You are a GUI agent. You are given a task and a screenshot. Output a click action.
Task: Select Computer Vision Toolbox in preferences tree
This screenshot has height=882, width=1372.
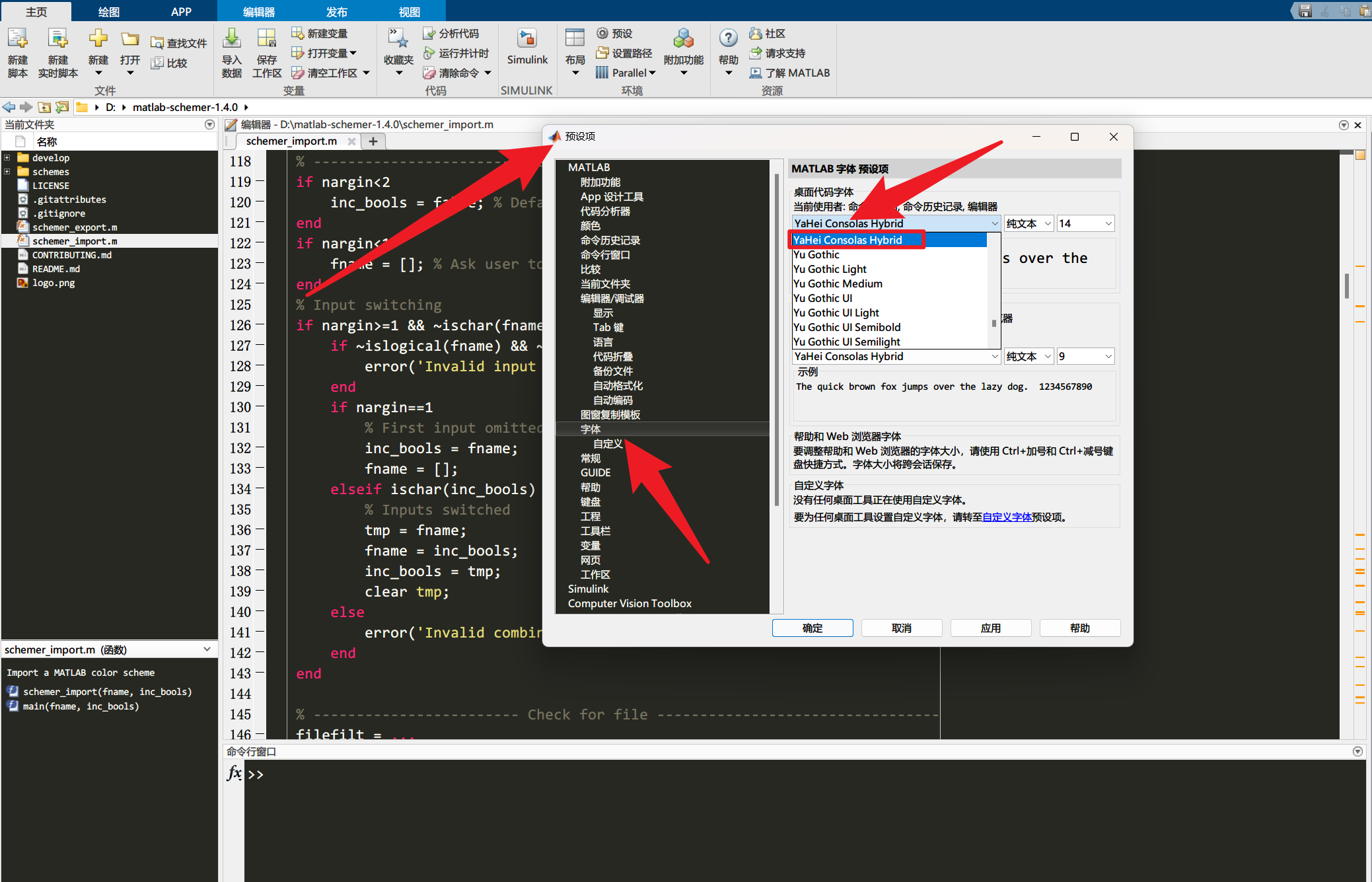point(630,603)
